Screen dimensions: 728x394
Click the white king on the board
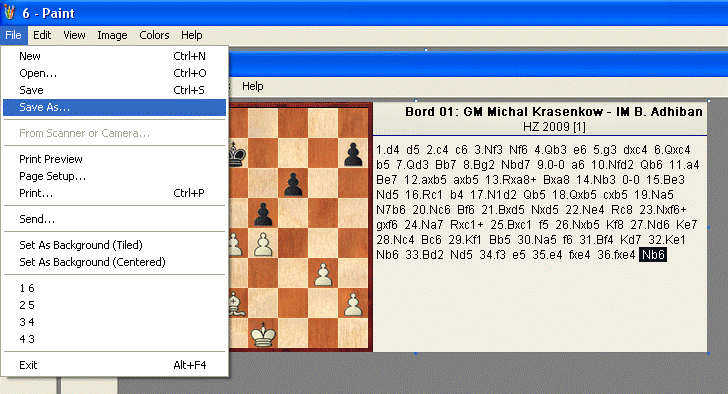[263, 334]
